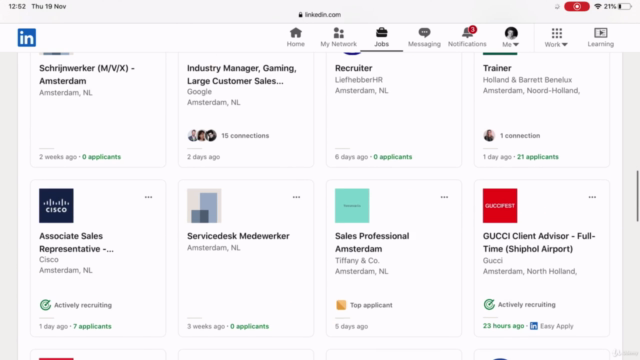
Task: Click the Gucci company name
Action: pyautogui.click(x=493, y=260)
